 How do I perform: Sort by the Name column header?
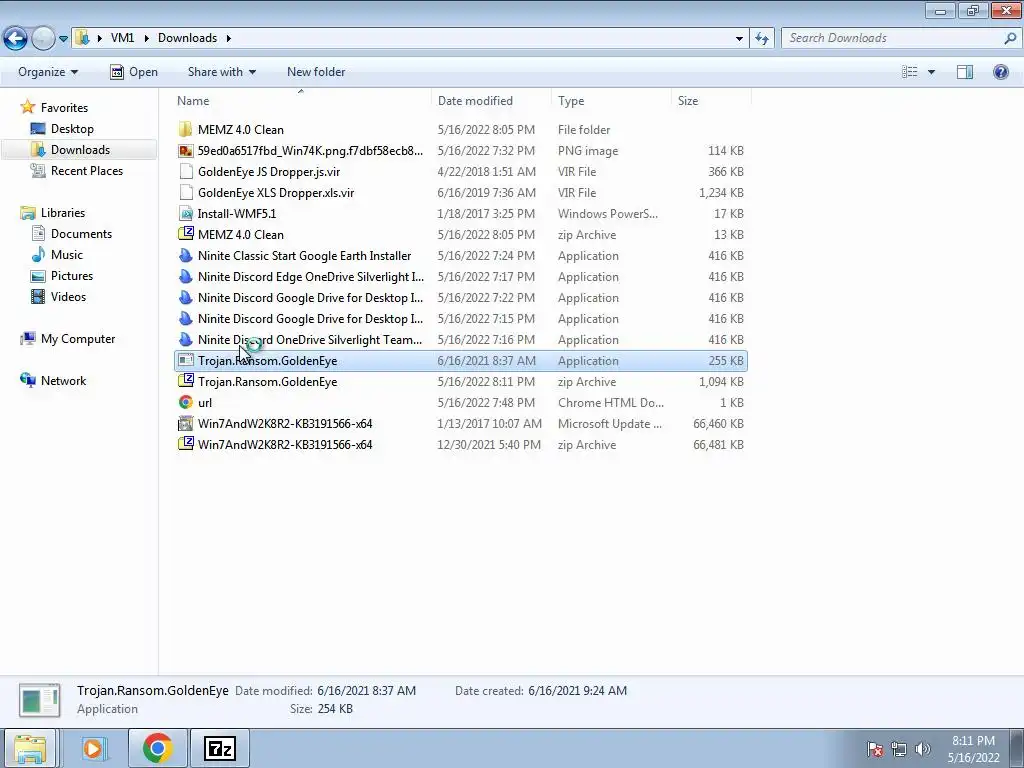(193, 101)
